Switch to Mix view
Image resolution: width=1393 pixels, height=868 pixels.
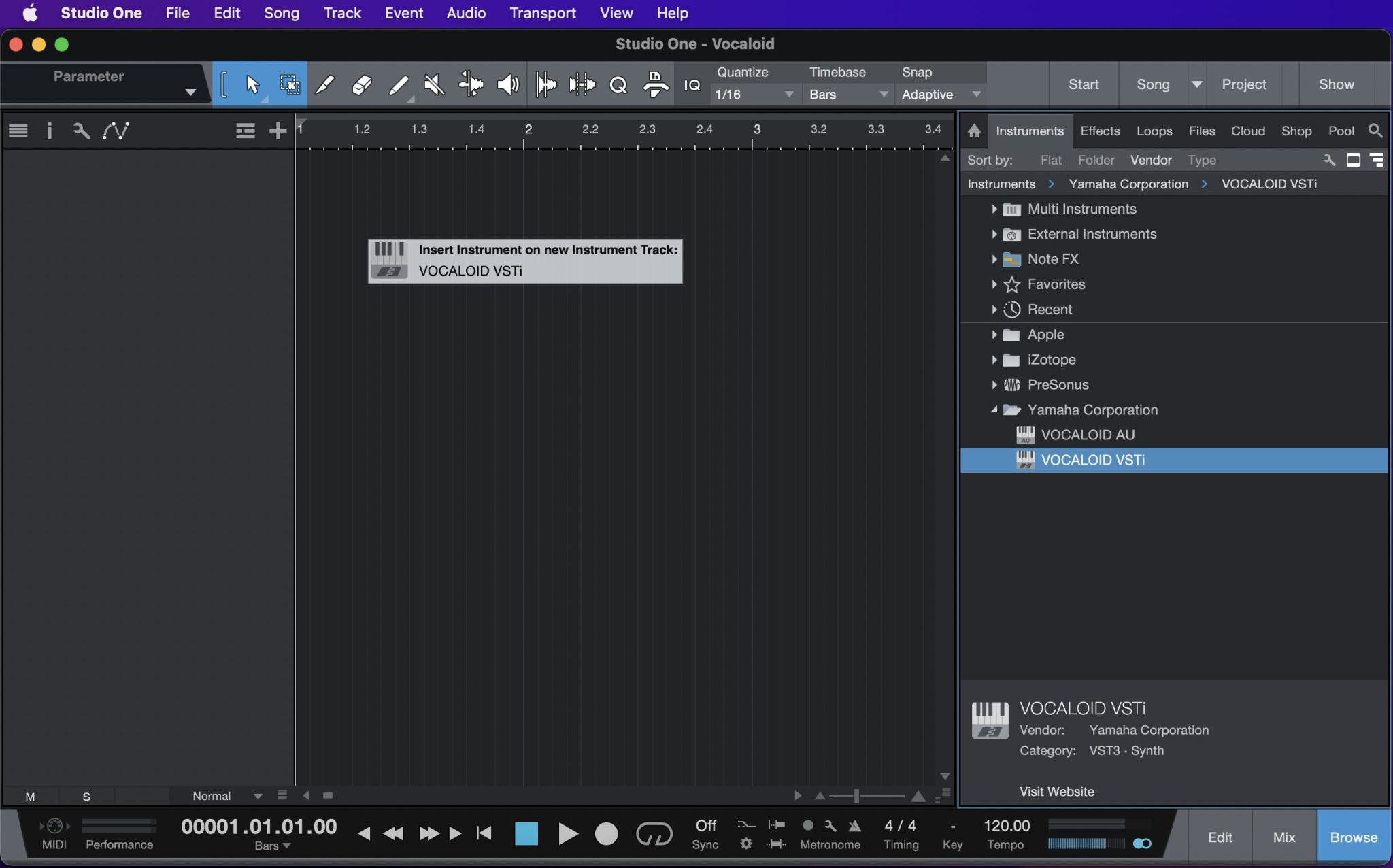pyautogui.click(x=1284, y=837)
